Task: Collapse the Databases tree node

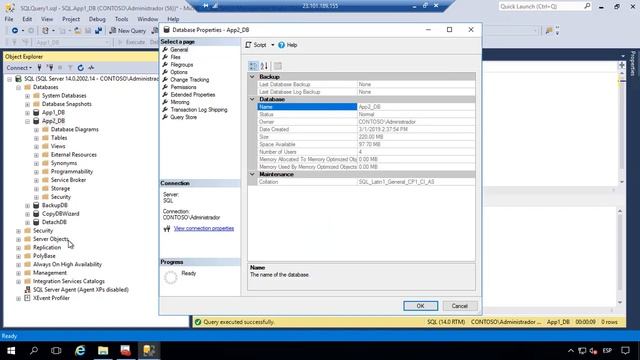Action: 18,87
